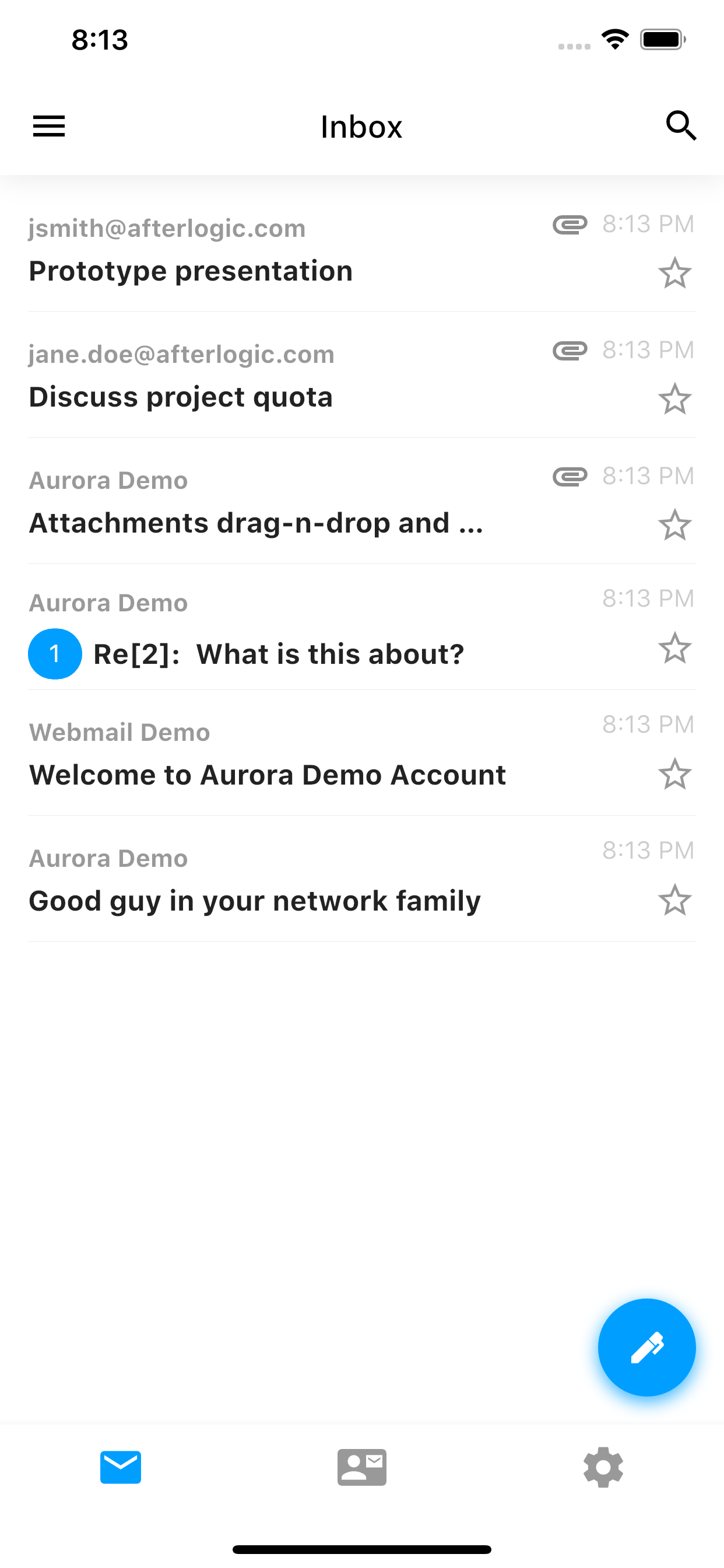Open the Contacts tab icon
Image resolution: width=724 pixels, height=1568 pixels.
pyautogui.click(x=361, y=1467)
